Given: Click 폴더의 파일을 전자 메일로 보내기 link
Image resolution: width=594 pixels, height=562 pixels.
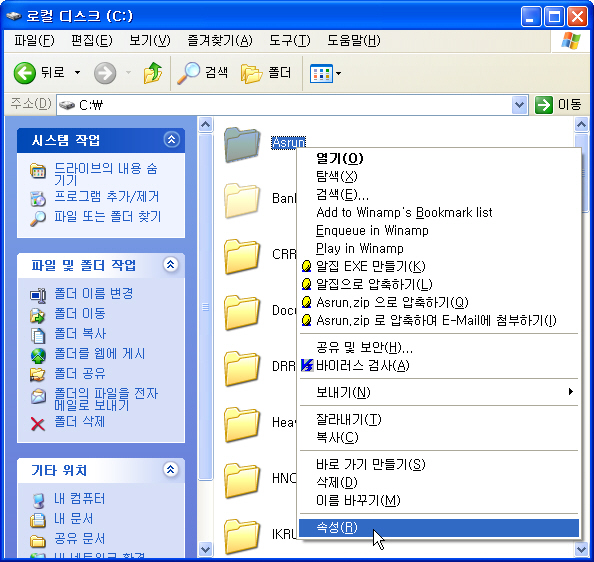Looking at the screenshot, I should [106, 399].
